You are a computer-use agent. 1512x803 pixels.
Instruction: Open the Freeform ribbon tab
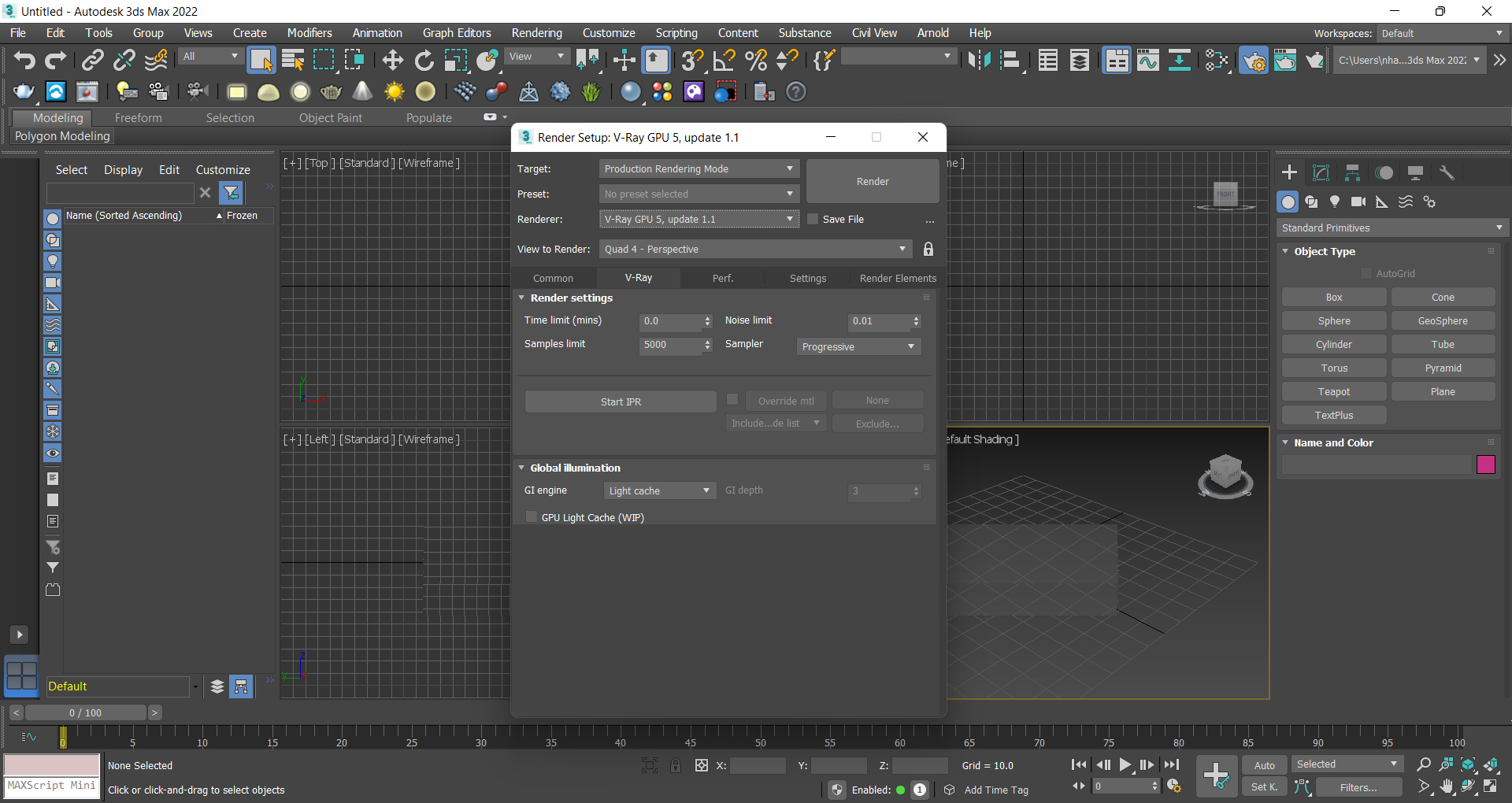click(x=139, y=118)
